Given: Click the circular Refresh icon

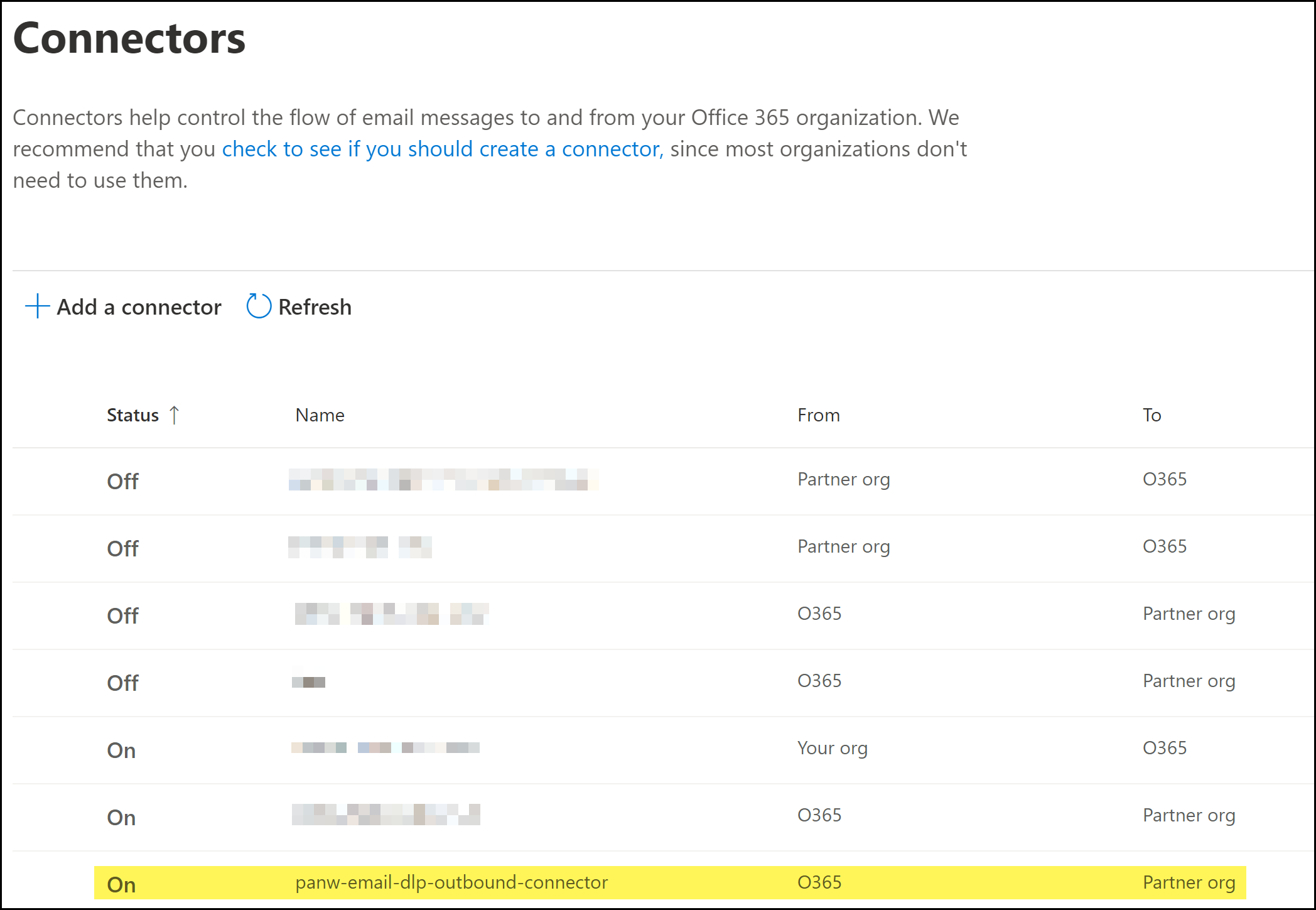Looking at the screenshot, I should click(258, 306).
